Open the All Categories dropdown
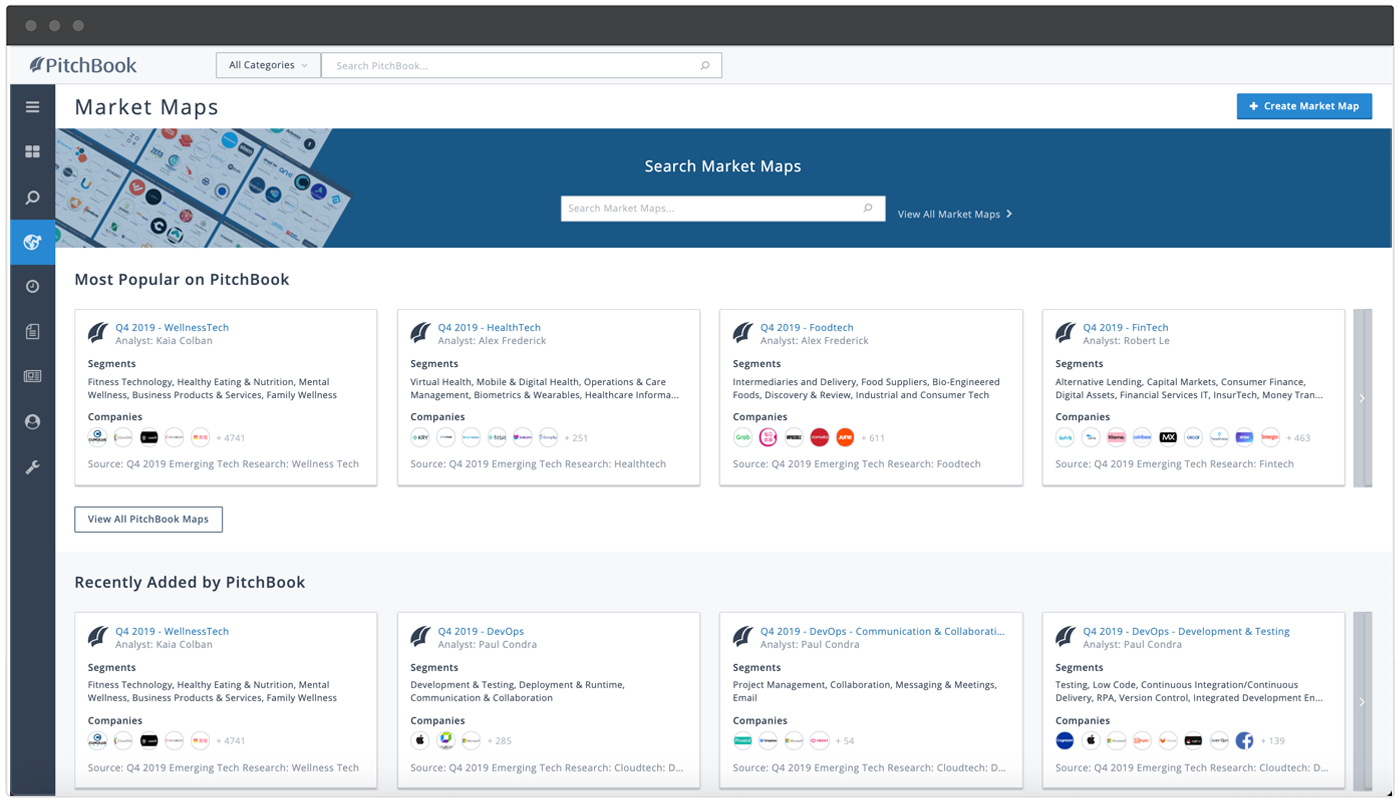This screenshot has height=803, width=1400. (x=268, y=66)
